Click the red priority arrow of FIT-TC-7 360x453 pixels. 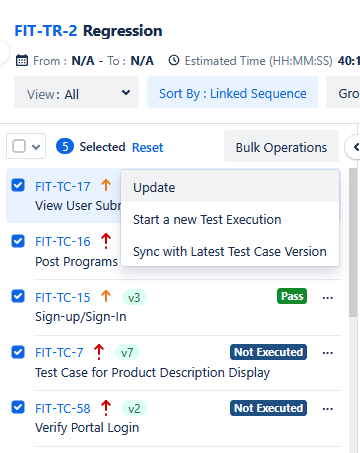[99, 352]
